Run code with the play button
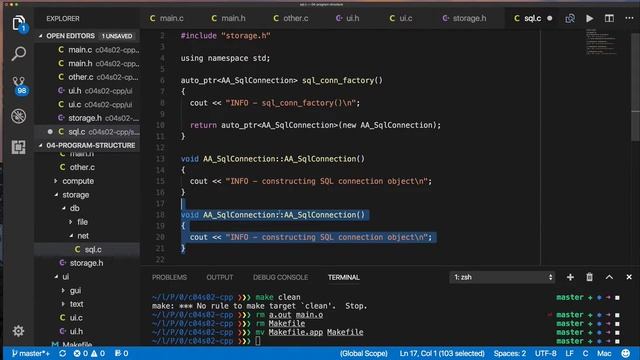 coord(589,18)
